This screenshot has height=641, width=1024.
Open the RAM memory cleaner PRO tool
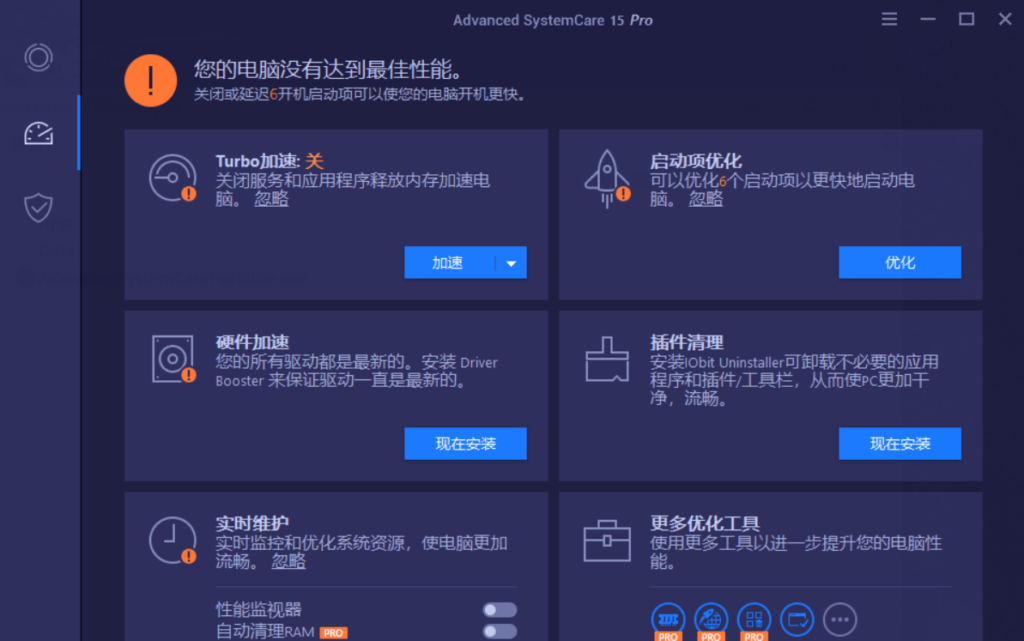667,620
